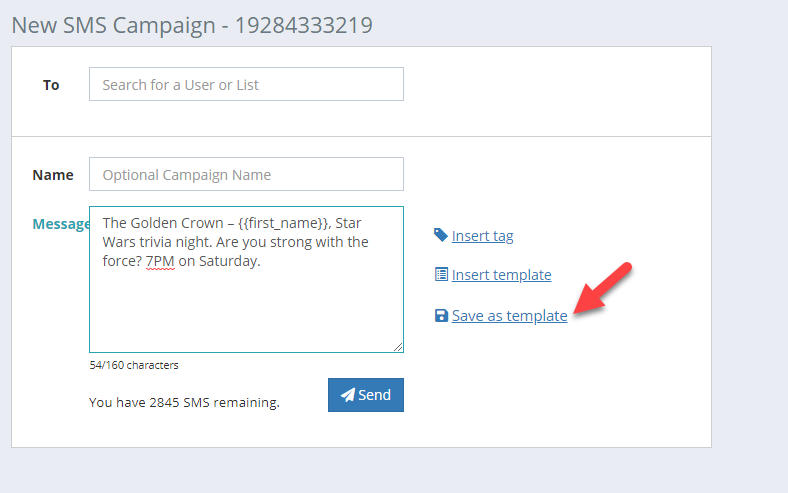
Task: Click the SMS remaining balance text
Action: point(184,403)
